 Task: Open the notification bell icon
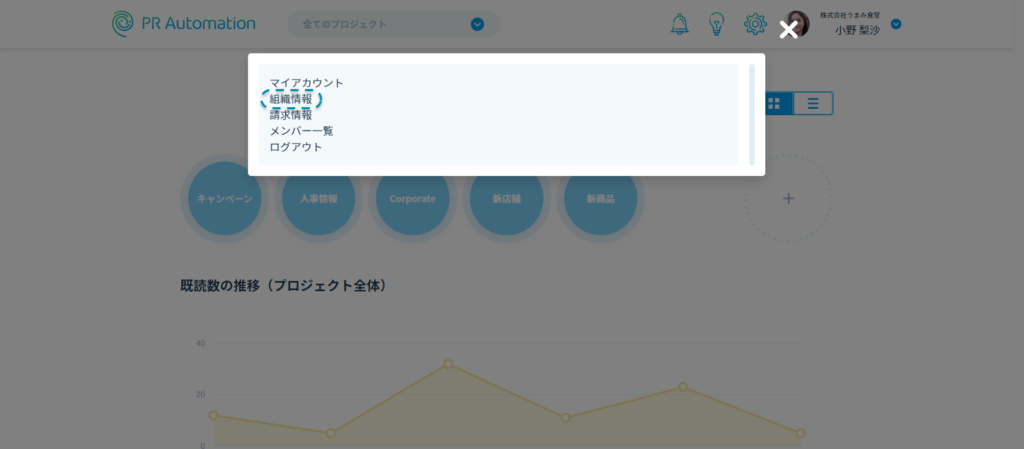[x=679, y=24]
